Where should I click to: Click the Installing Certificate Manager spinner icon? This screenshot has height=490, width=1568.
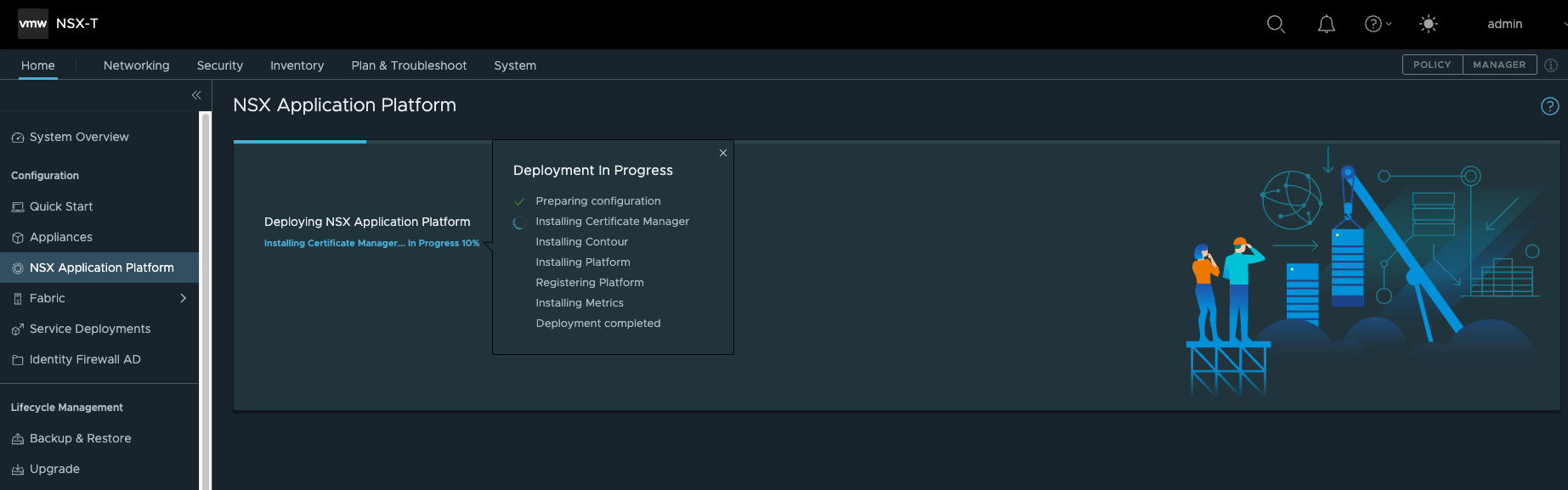(519, 222)
